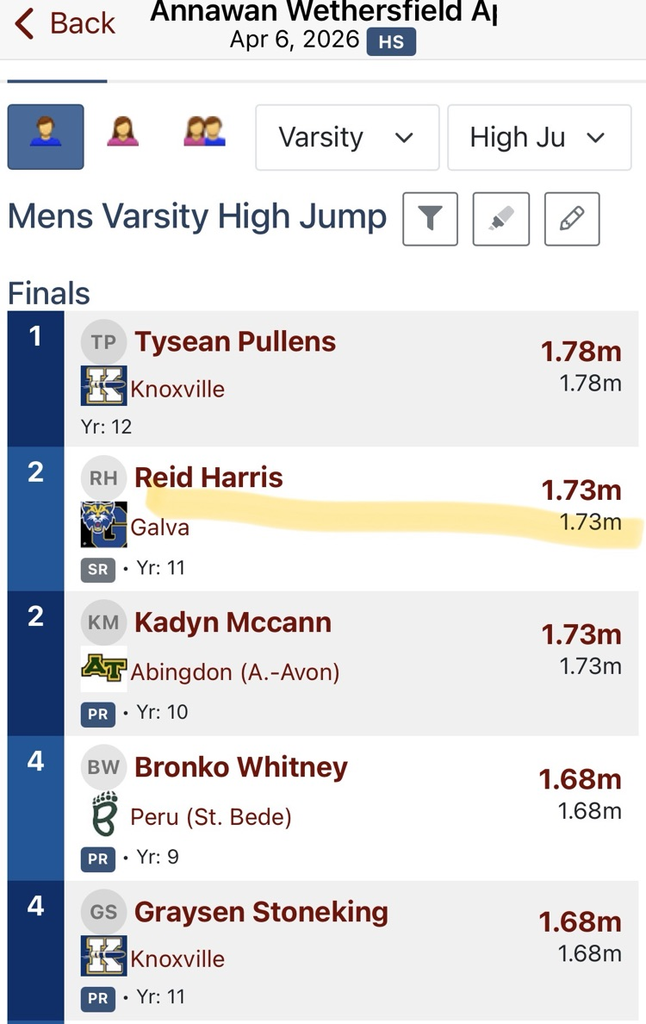Tap Abingdon (A.-Avon) team logo
The width and height of the screenshot is (646, 1024).
103,670
